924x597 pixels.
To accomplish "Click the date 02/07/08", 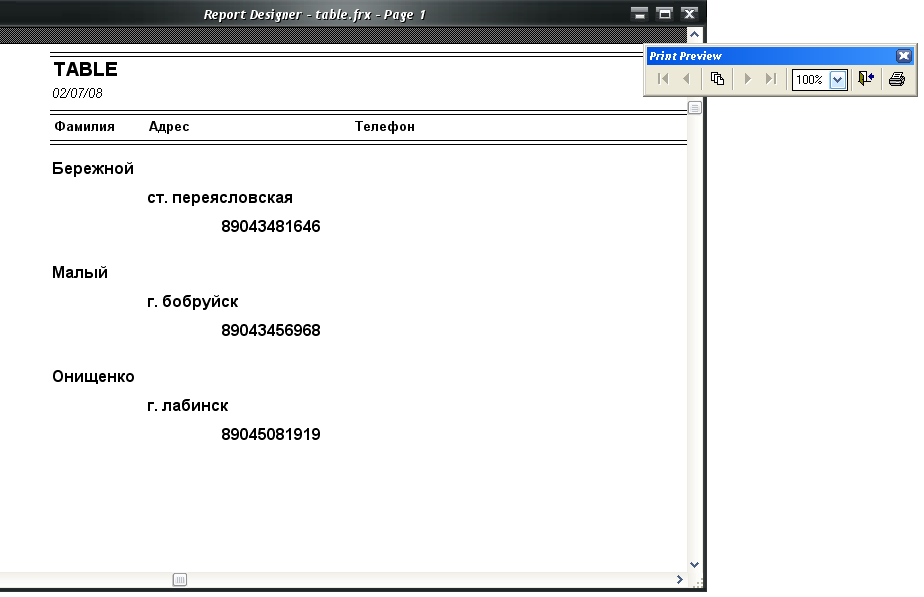I will [x=77, y=93].
